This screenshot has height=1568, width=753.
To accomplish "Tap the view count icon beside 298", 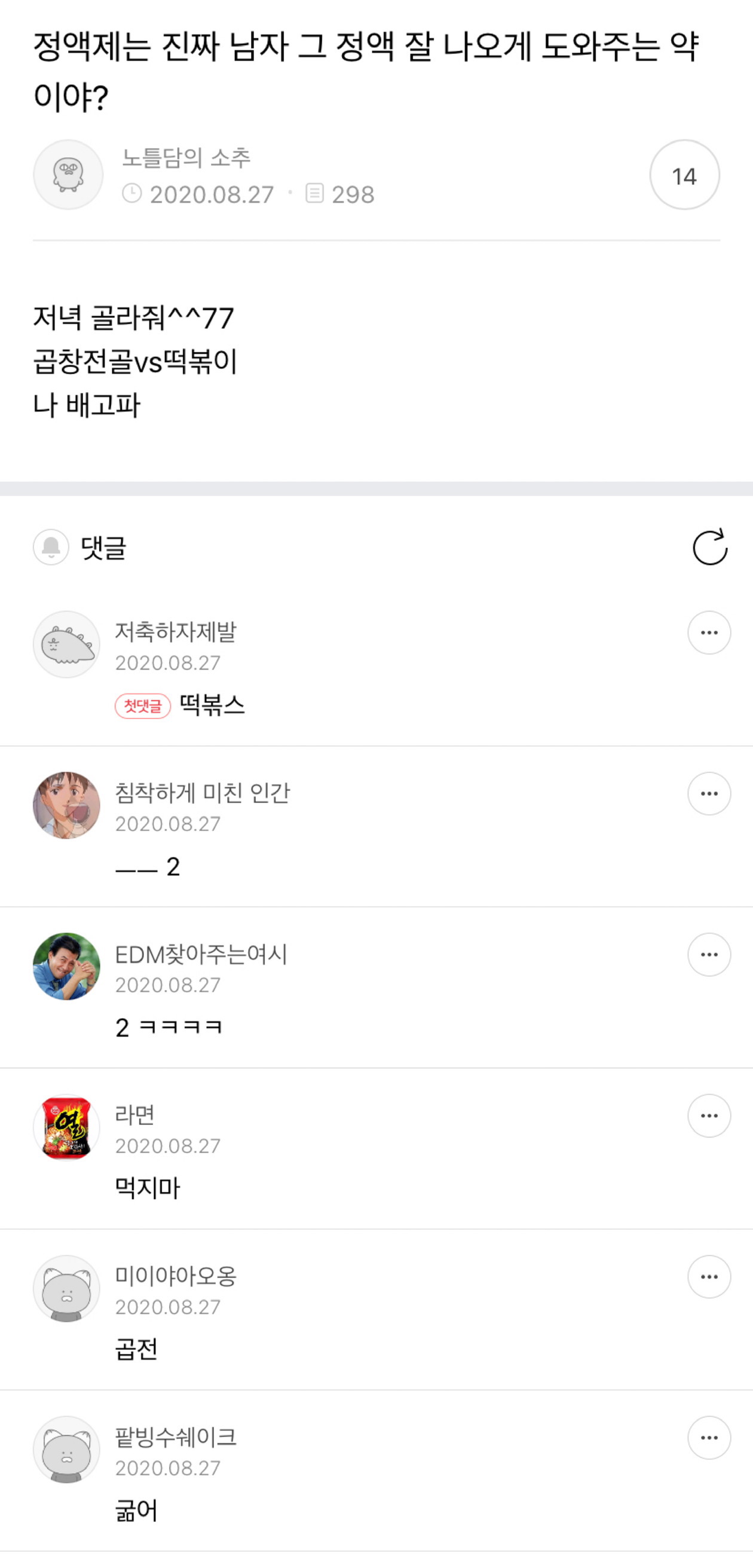I will pos(314,194).
